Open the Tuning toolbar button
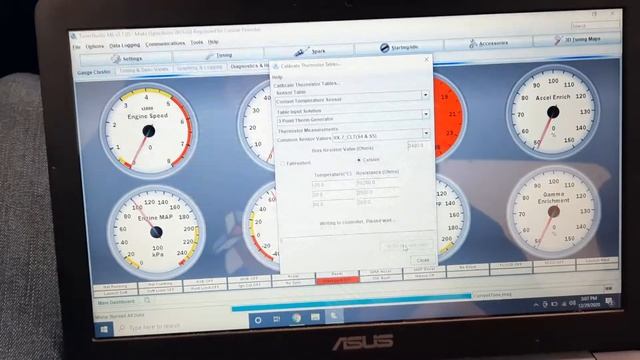The width and height of the screenshot is (640, 360). pos(219,55)
